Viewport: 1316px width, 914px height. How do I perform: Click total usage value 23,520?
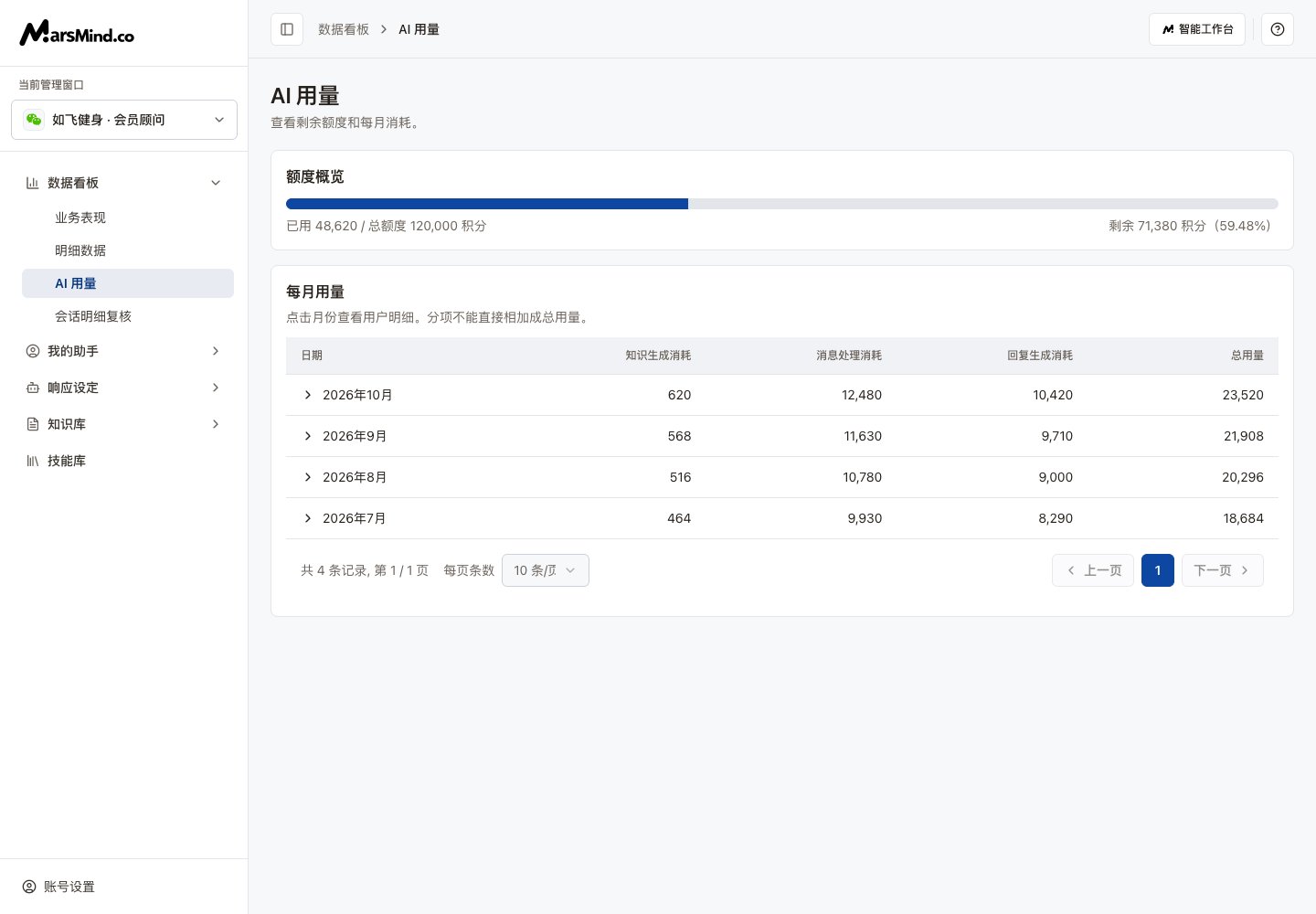click(x=1243, y=395)
